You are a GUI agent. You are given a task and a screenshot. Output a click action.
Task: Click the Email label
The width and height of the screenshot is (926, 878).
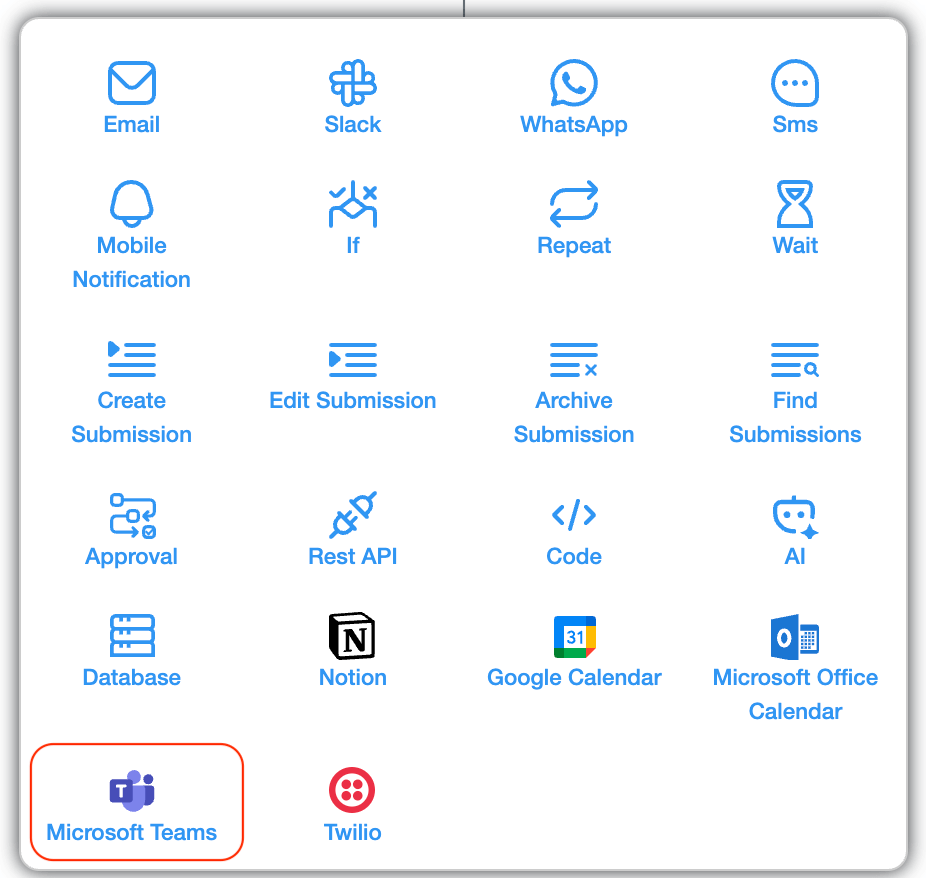coord(132,125)
